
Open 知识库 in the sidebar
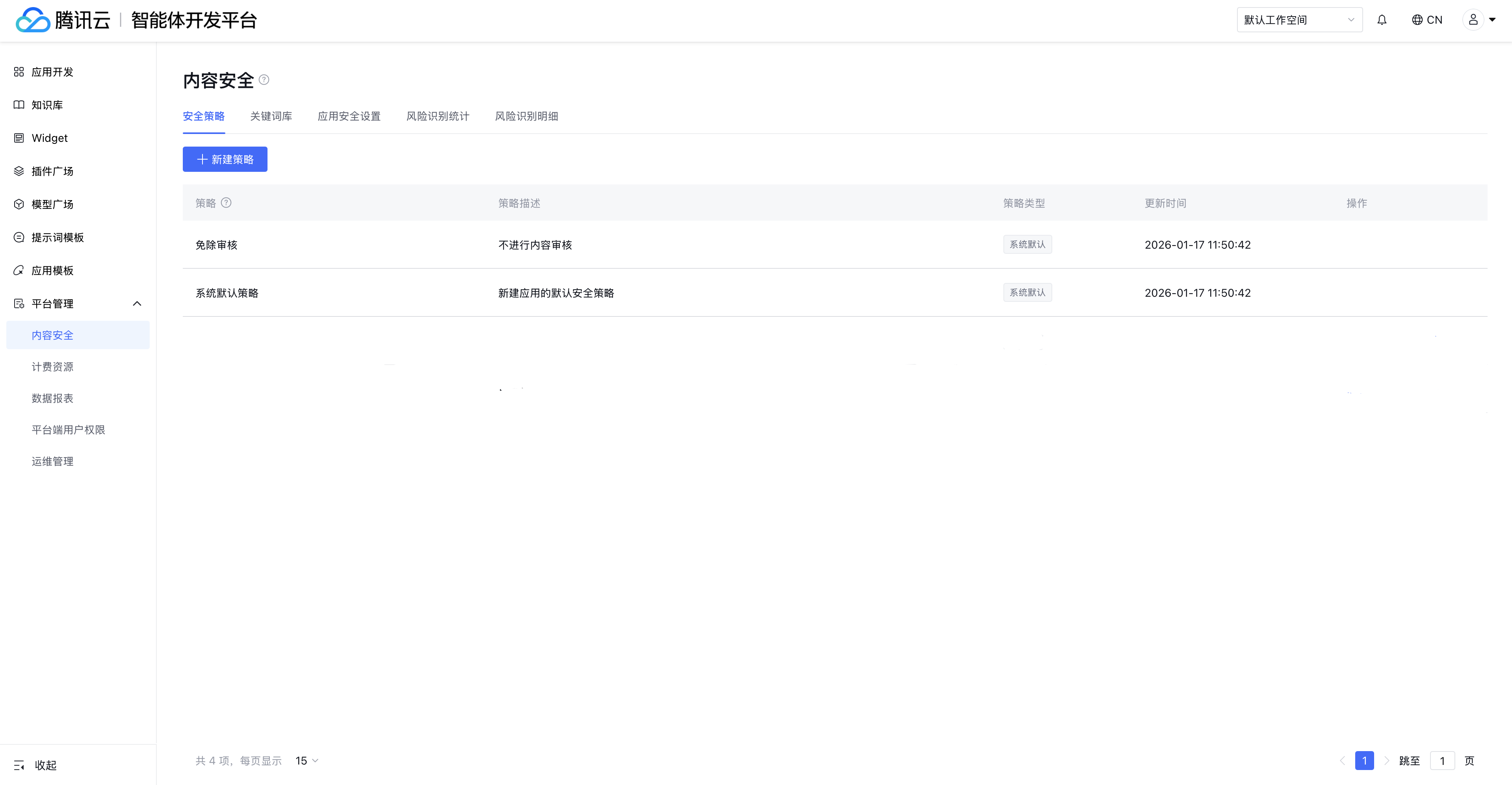point(47,105)
